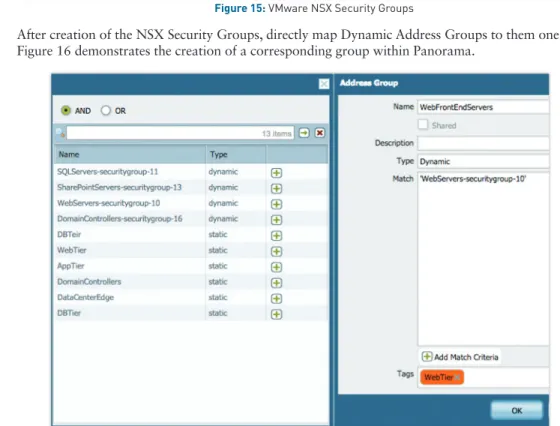Add WebServers-securitygroup-10 via plus icon
Image resolution: width=560 pixels, height=426 pixels.
[276, 204]
